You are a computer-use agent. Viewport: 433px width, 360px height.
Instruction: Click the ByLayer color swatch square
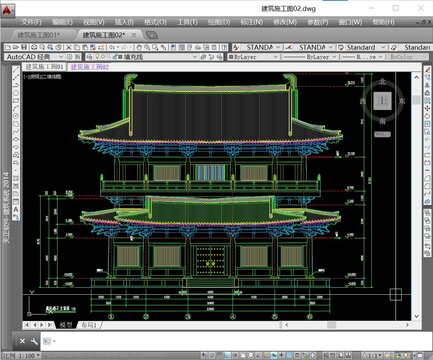[x=230, y=57]
